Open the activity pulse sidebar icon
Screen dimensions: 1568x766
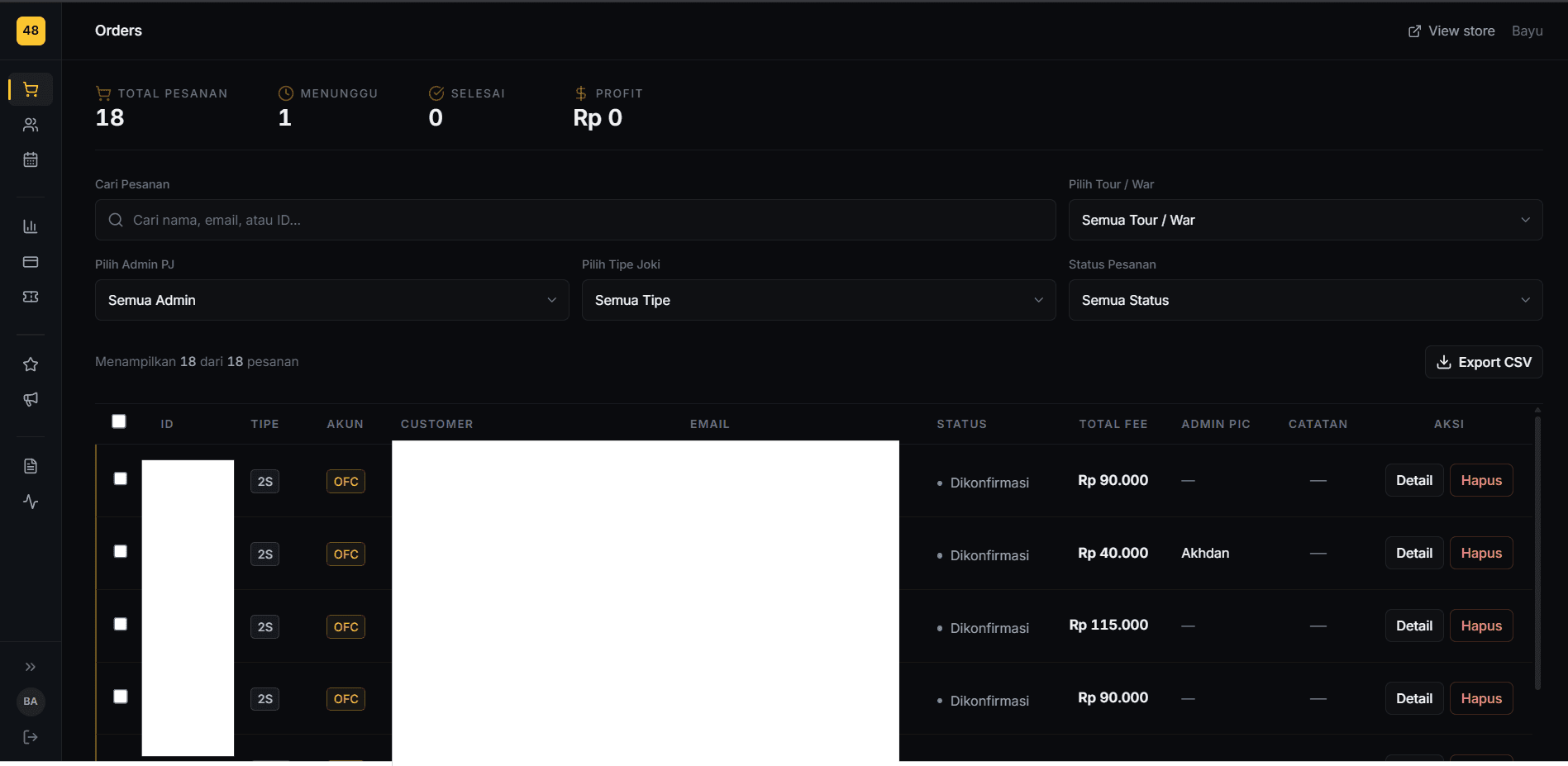[x=31, y=502]
